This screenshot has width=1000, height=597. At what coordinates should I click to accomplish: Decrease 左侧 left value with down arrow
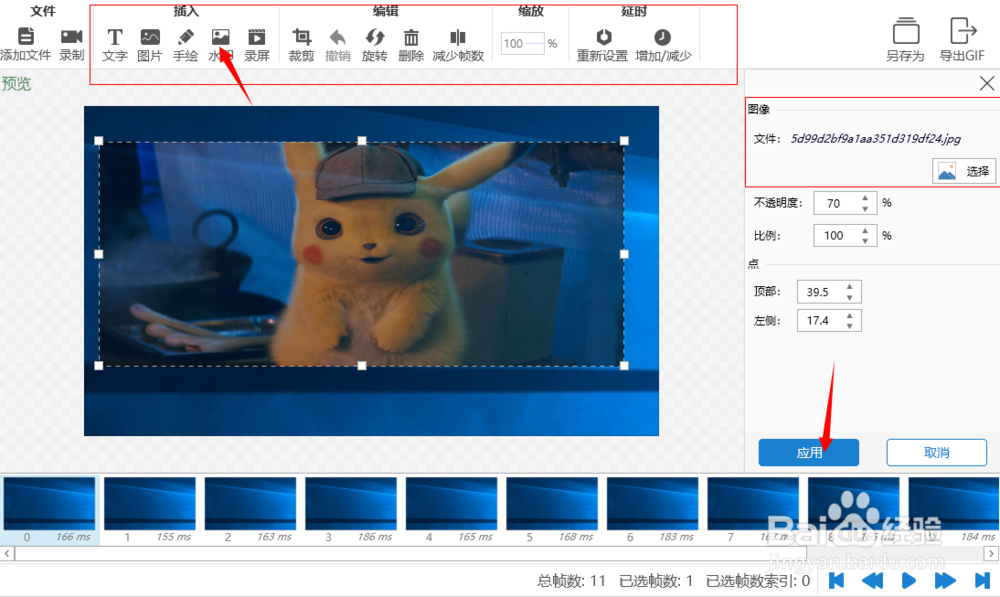pos(849,326)
